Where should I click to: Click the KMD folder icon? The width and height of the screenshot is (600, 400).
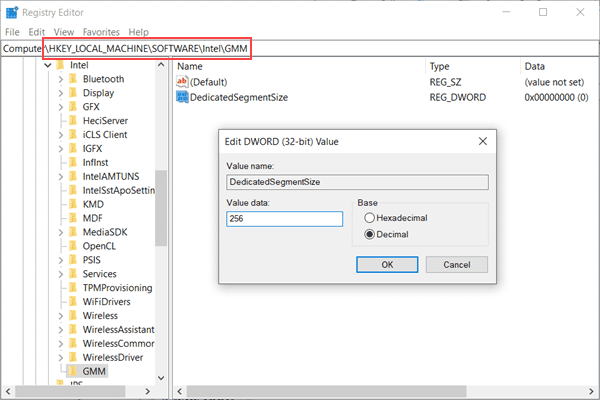click(73, 204)
